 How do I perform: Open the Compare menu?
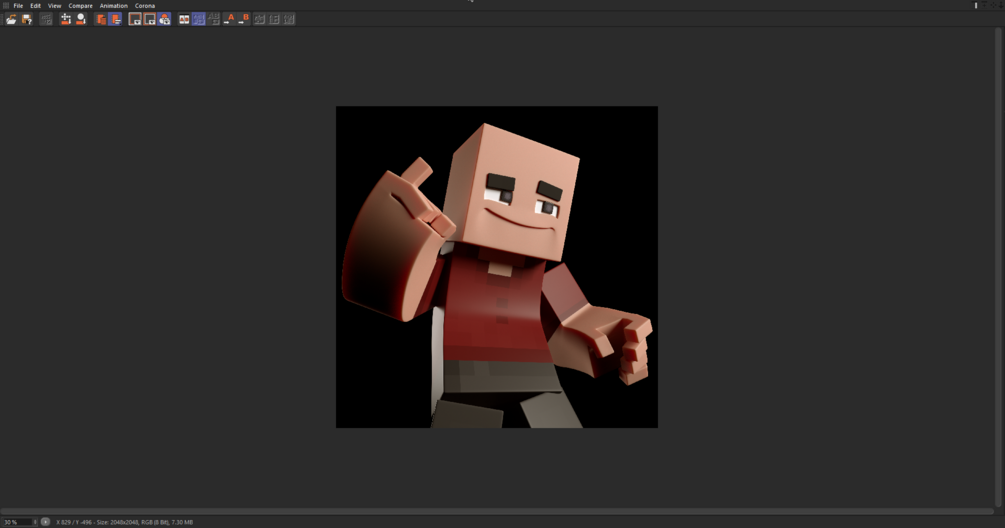(81, 6)
